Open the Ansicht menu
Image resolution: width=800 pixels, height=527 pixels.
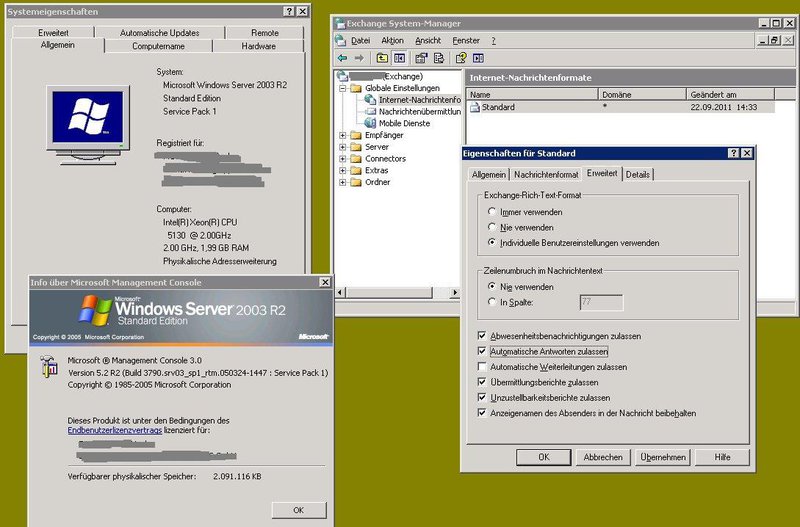tap(428, 40)
